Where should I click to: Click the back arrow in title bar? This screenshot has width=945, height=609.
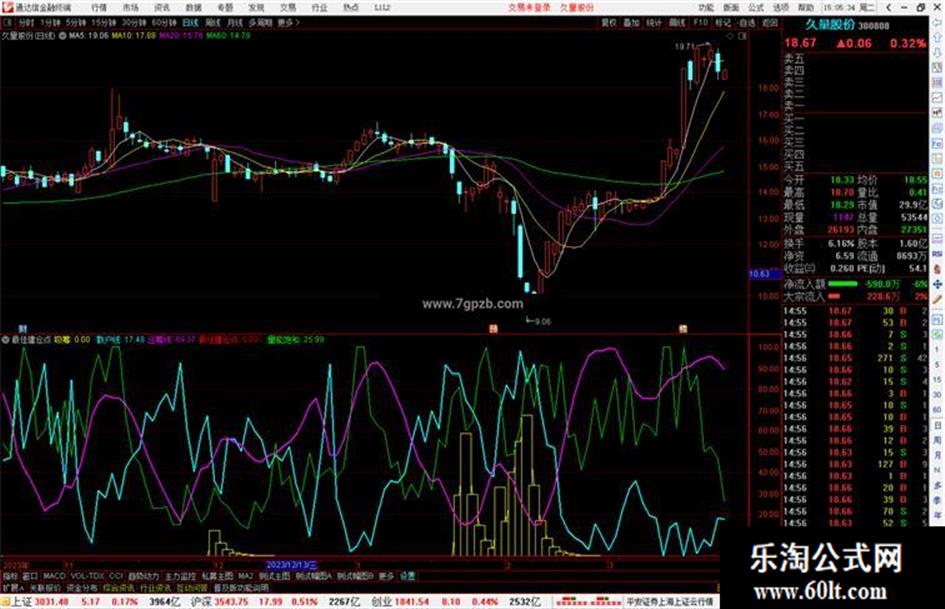889,8
